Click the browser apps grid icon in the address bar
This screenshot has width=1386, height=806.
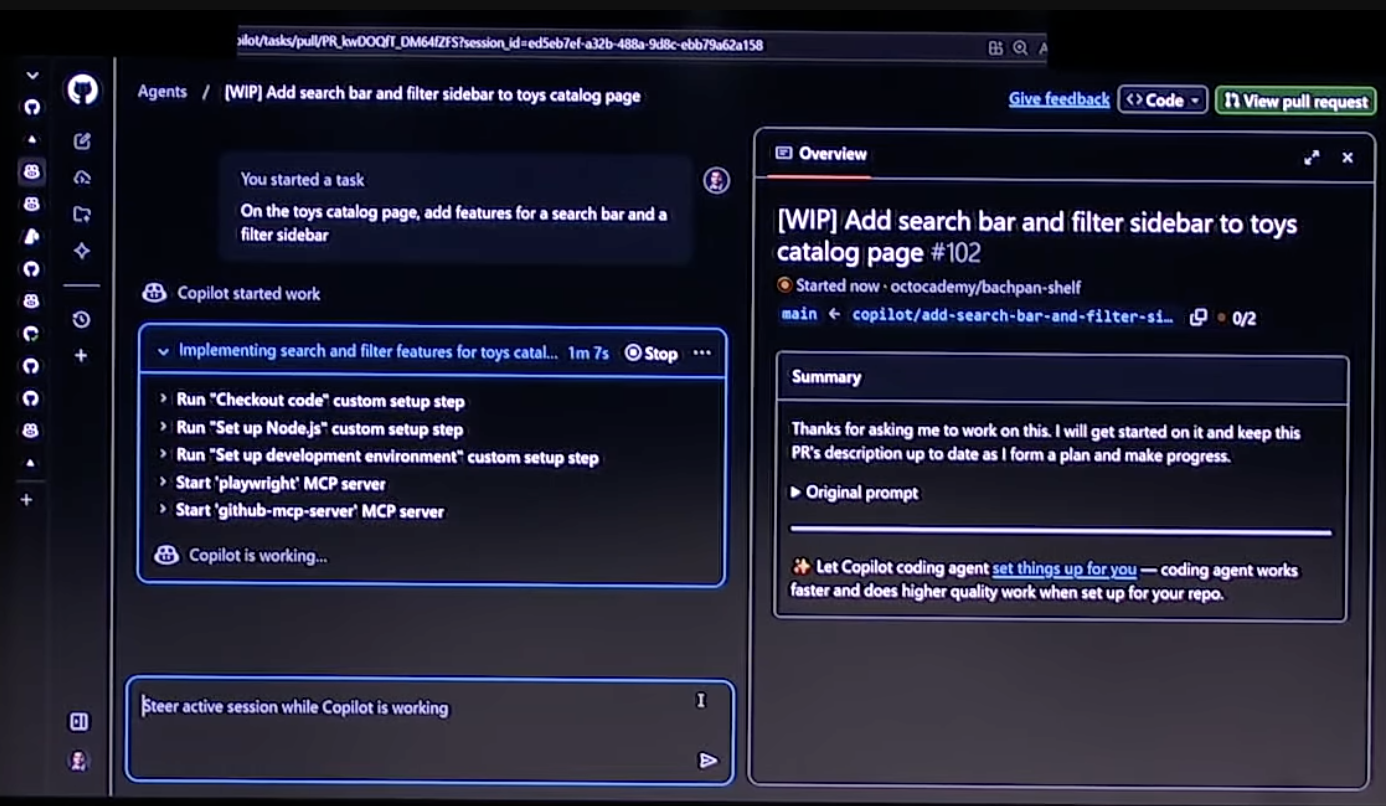995,47
